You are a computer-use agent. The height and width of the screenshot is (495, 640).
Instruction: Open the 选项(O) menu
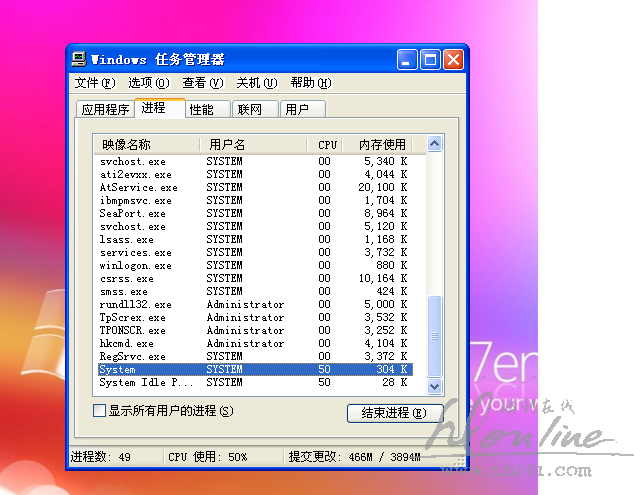[x=148, y=83]
